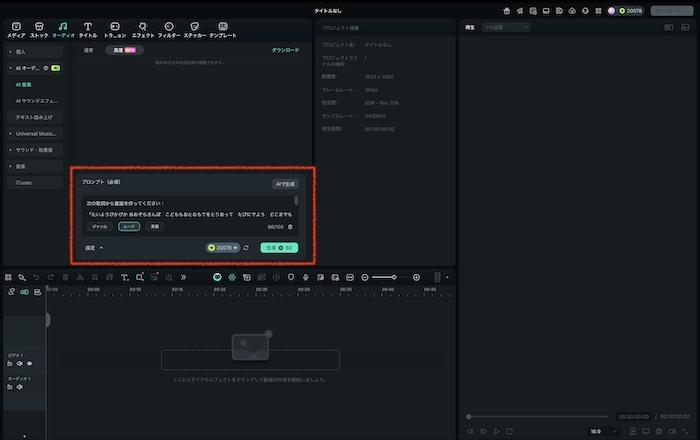Image resolution: width=700 pixels, height=440 pixels.
Task: Mute the オーディオ 1 track
Action: click(x=19, y=387)
